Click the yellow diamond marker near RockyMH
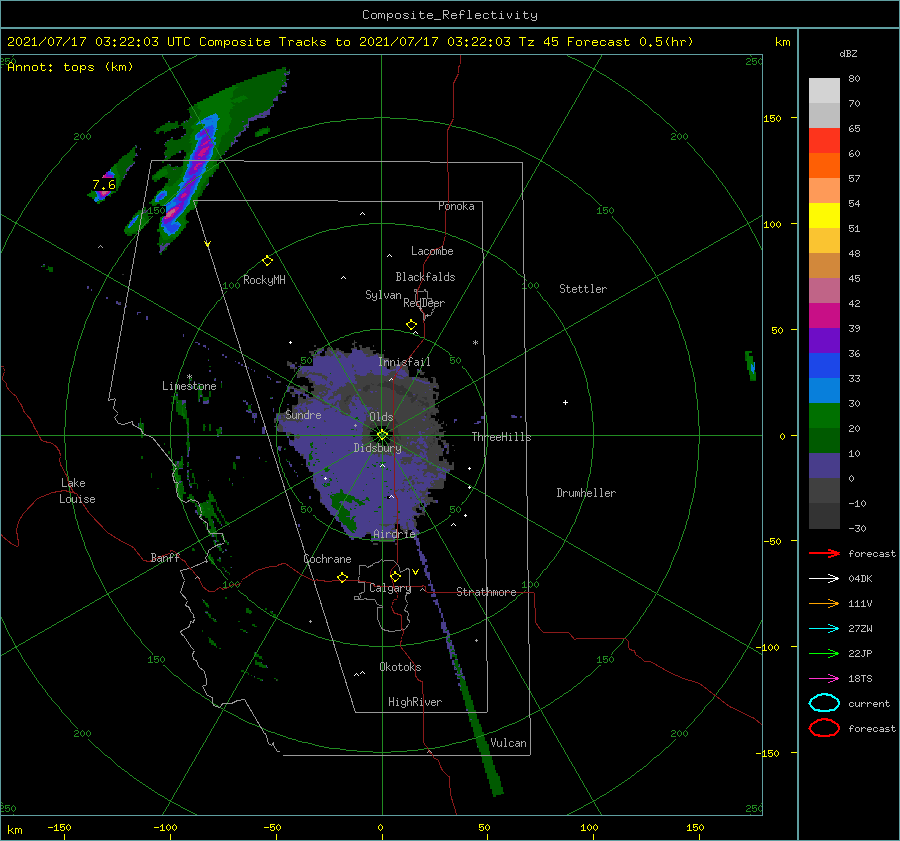The width and height of the screenshot is (900, 841). click(267, 261)
